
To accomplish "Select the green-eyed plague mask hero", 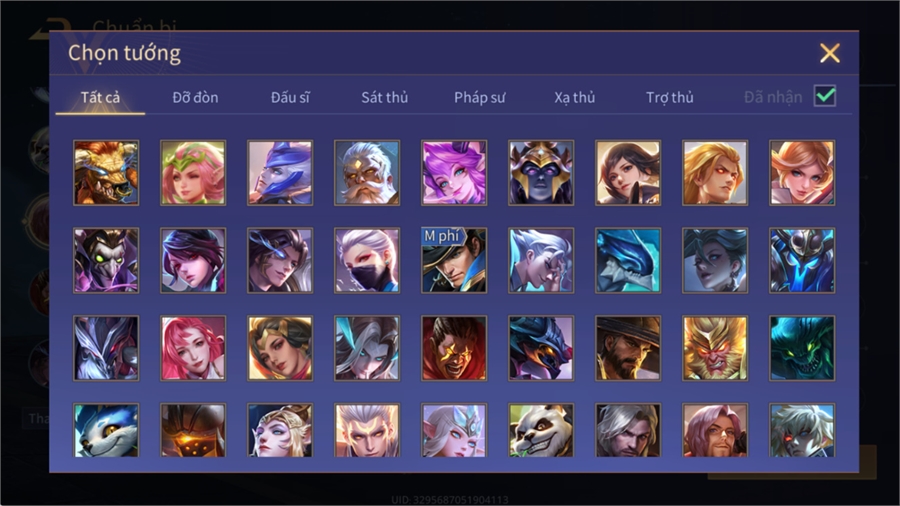I will [106, 260].
